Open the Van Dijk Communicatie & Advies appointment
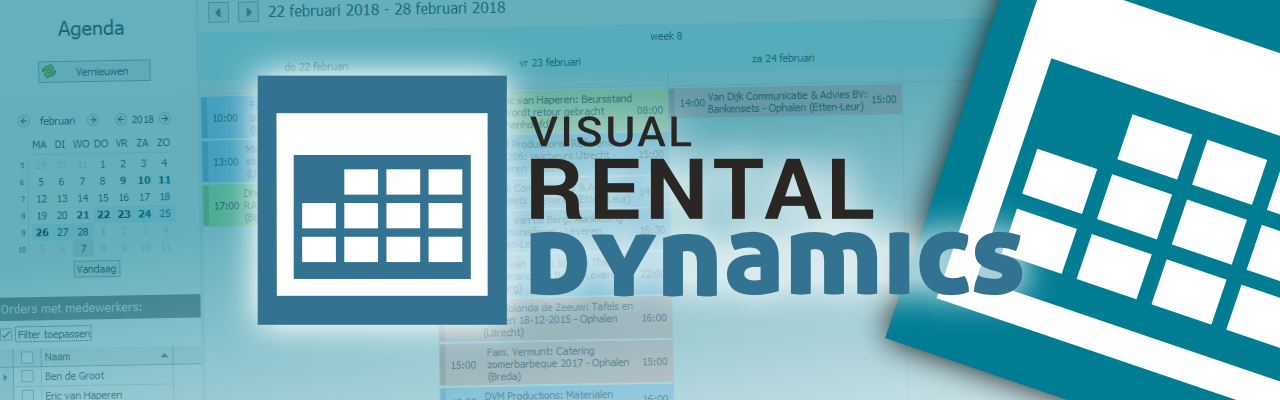This screenshot has width=1280, height=400. click(x=786, y=100)
